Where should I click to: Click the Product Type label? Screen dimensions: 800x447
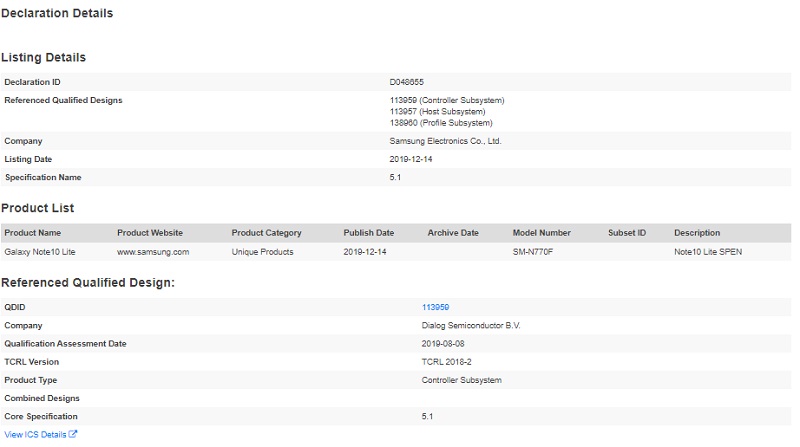[x=31, y=380]
